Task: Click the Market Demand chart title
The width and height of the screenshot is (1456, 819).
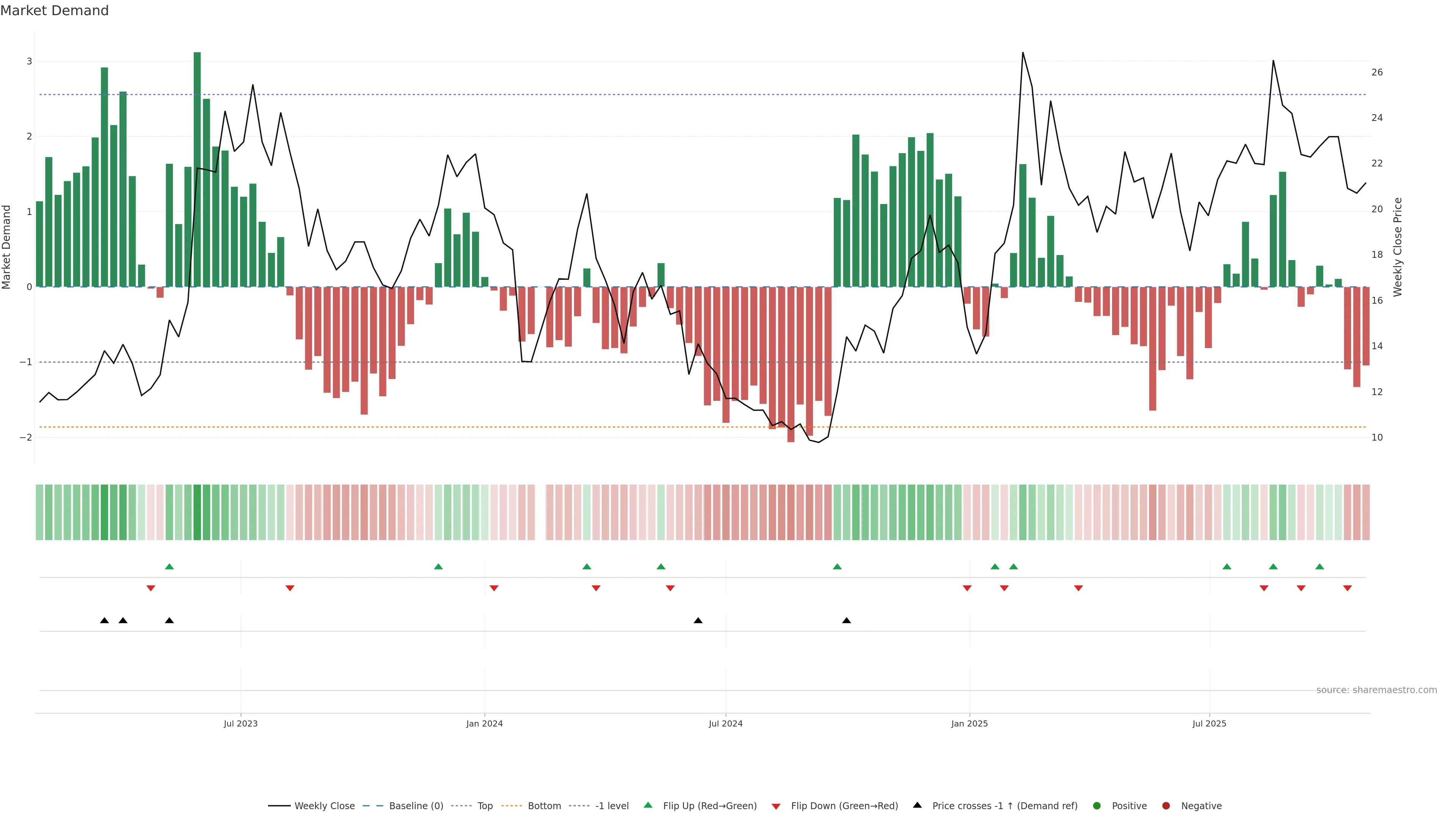Action: (x=54, y=10)
